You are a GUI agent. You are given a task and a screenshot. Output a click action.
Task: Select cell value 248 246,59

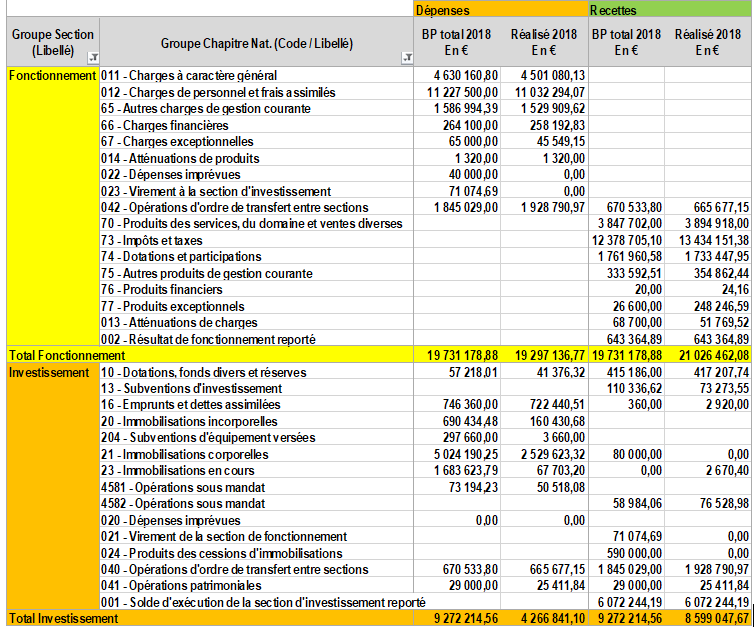pos(721,306)
